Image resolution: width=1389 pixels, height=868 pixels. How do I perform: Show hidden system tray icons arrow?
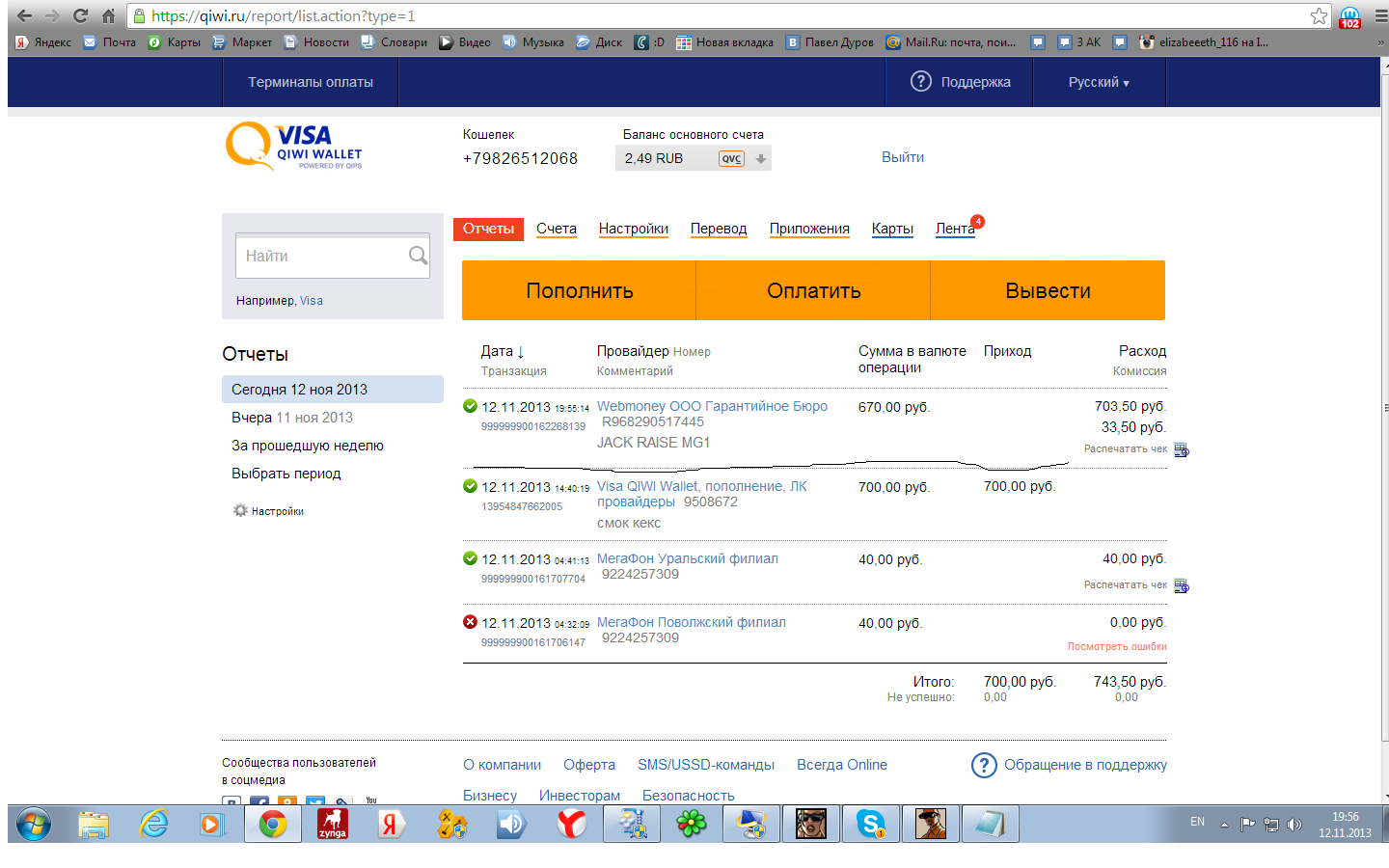point(1224,825)
